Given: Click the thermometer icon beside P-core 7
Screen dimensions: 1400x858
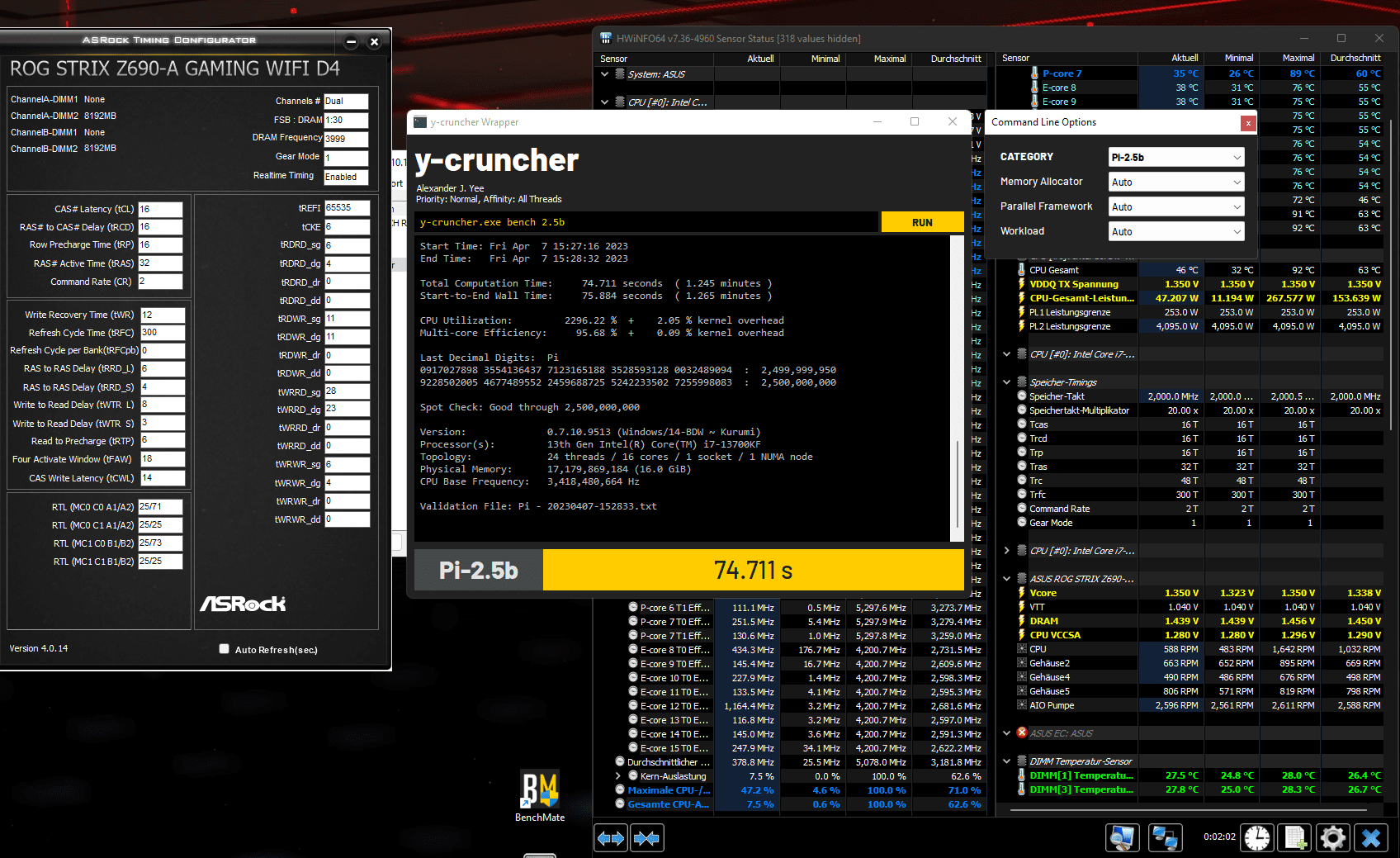Looking at the screenshot, I should point(1034,73).
